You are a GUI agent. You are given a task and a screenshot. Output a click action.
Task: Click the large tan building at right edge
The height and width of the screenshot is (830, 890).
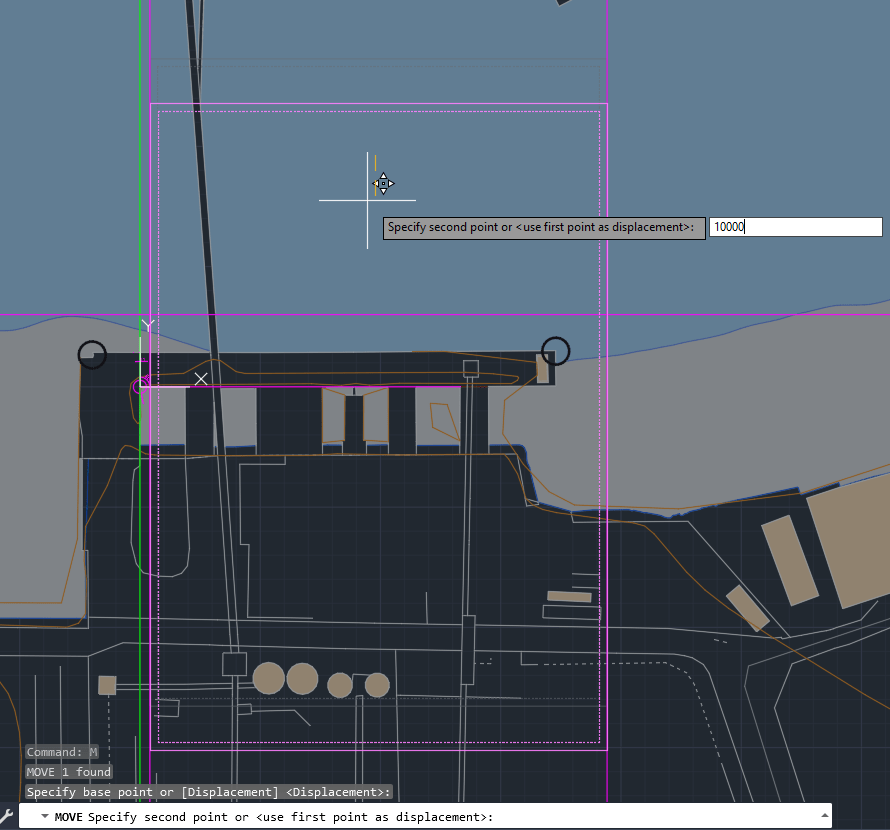(850, 545)
